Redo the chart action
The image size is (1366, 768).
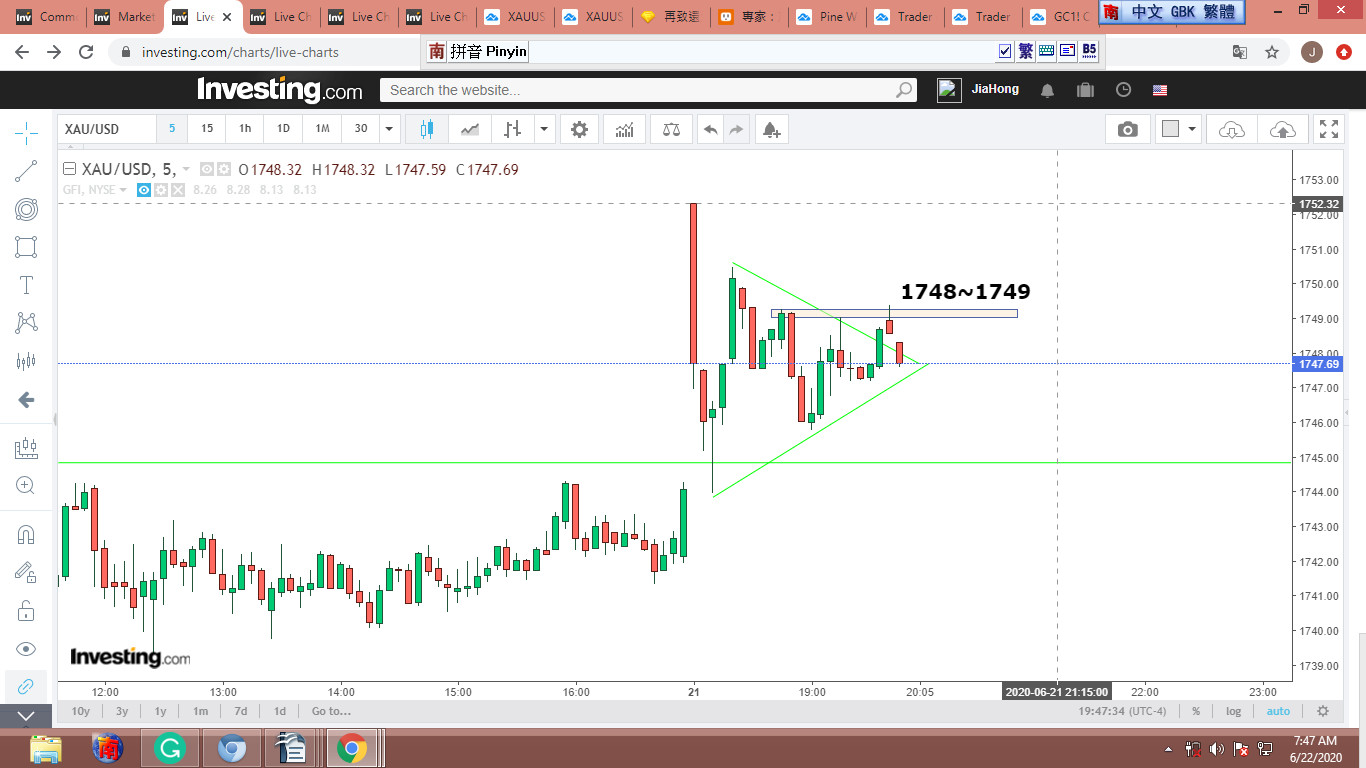(736, 129)
